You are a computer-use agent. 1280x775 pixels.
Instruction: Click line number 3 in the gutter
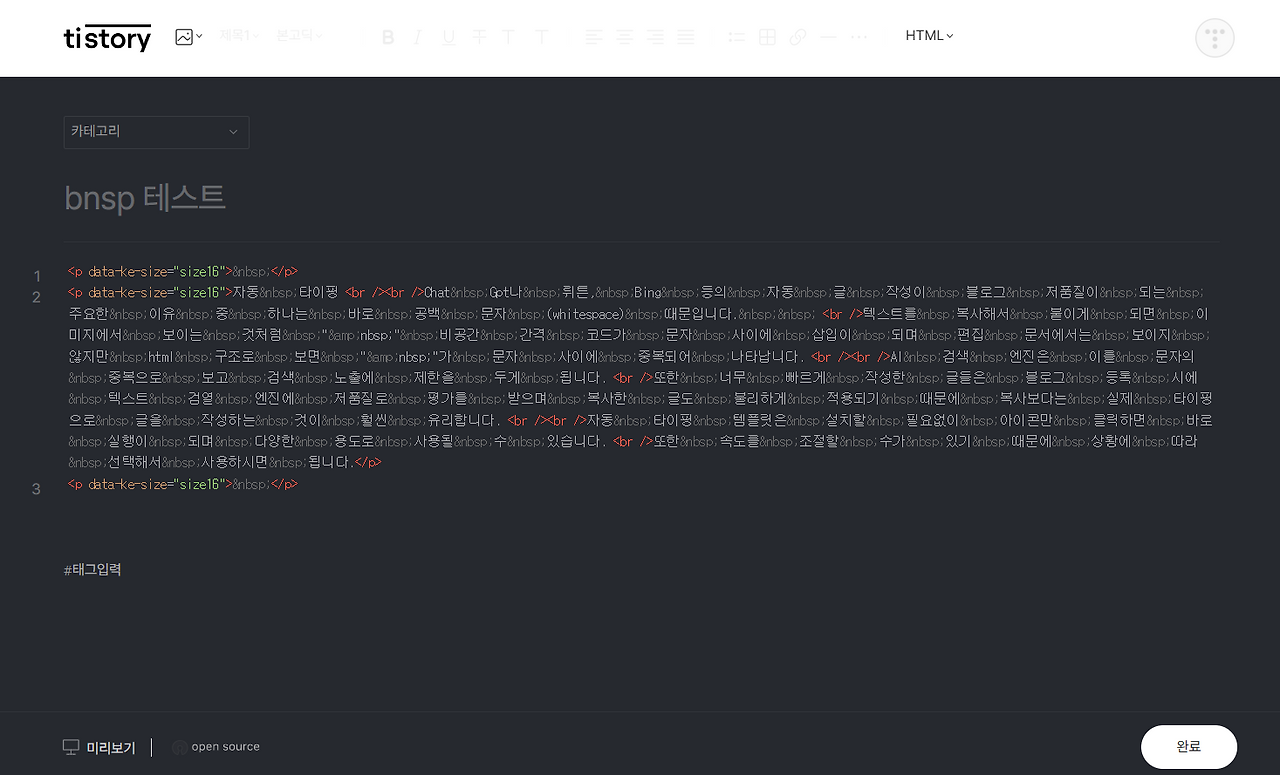point(37,489)
